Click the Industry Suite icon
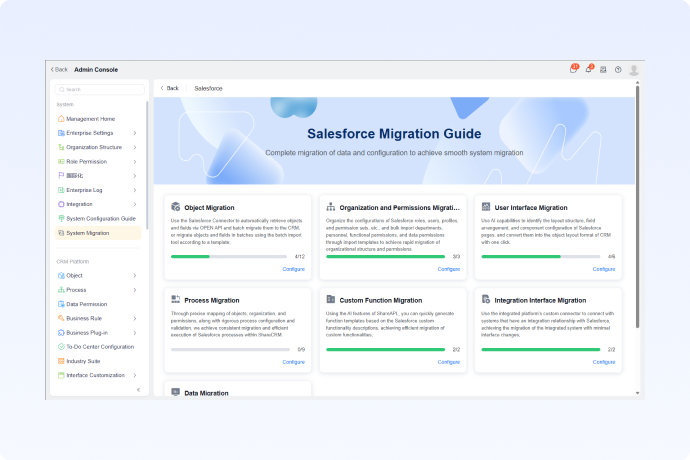This screenshot has width=690, height=460. 61,361
